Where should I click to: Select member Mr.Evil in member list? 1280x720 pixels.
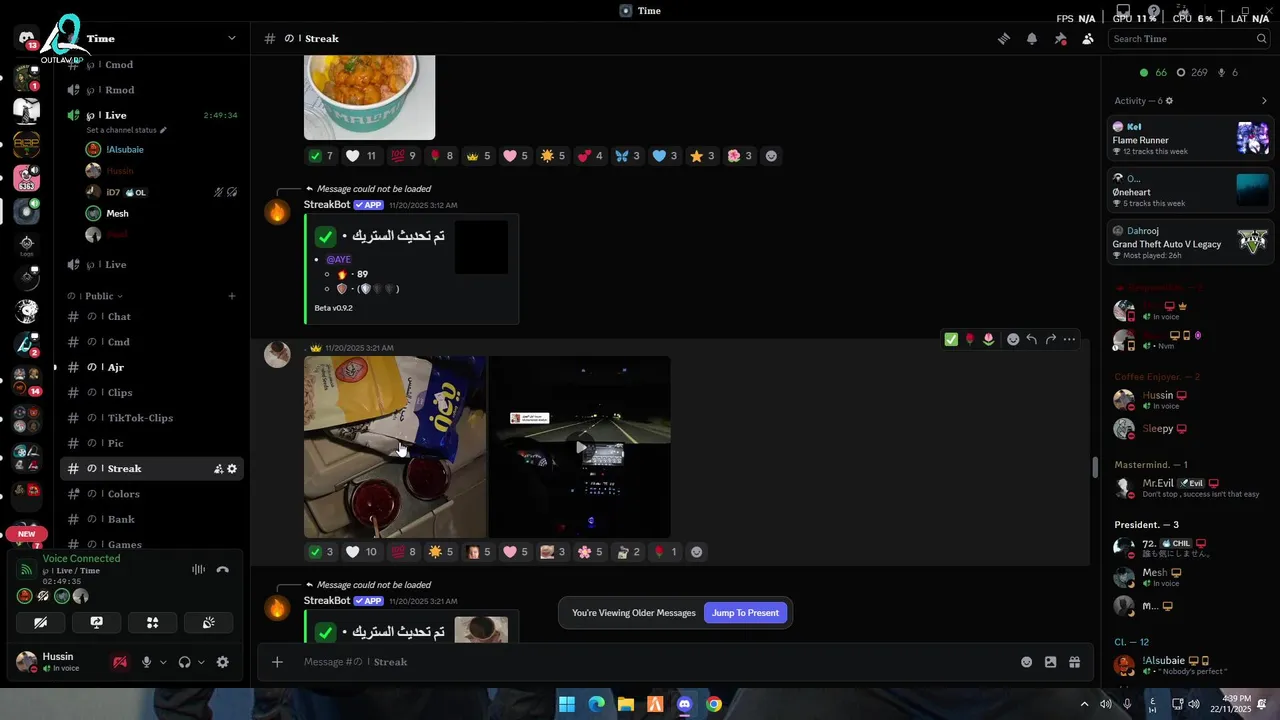tap(1190, 488)
